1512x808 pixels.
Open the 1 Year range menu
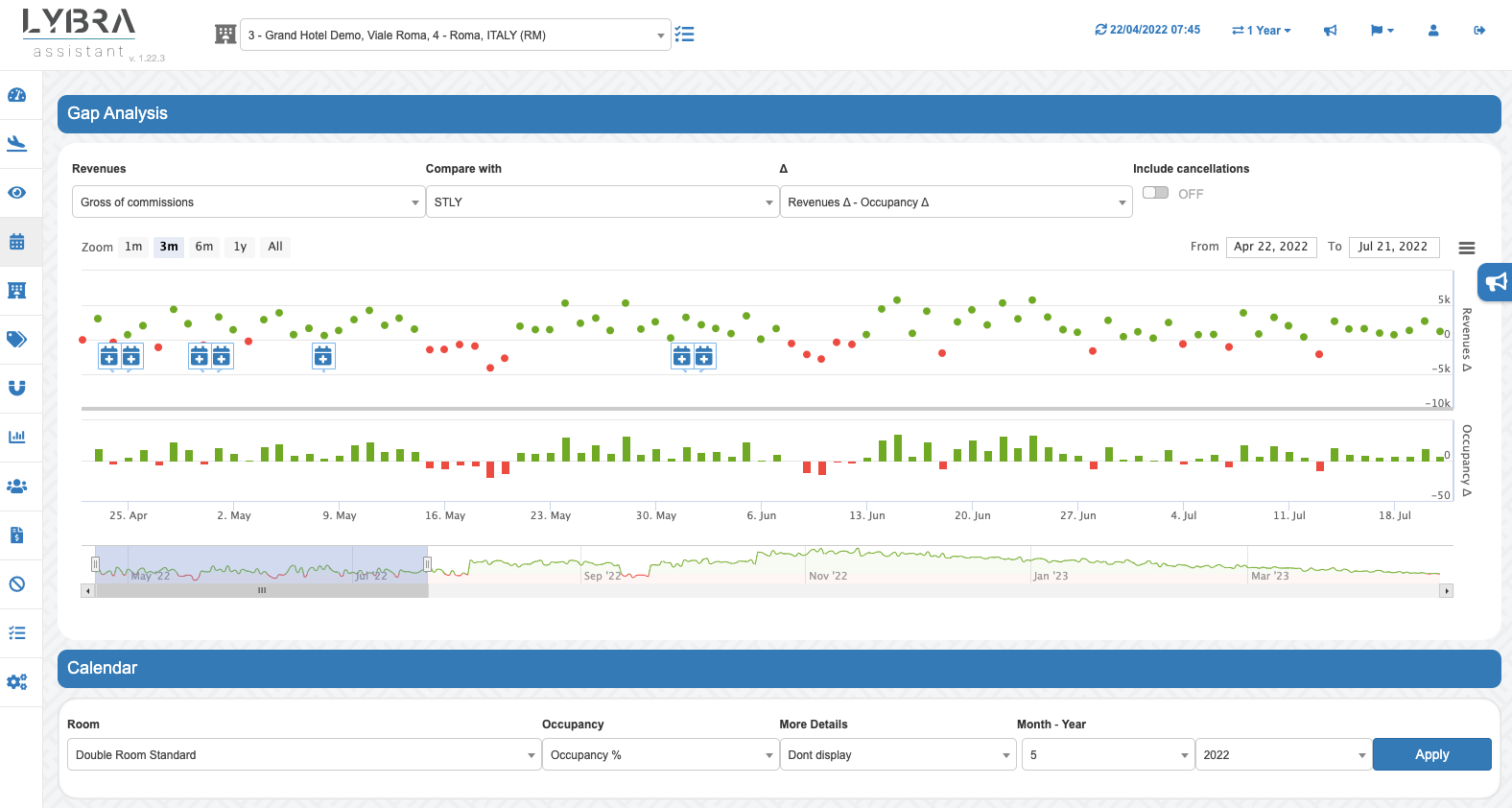pyautogui.click(x=1262, y=31)
